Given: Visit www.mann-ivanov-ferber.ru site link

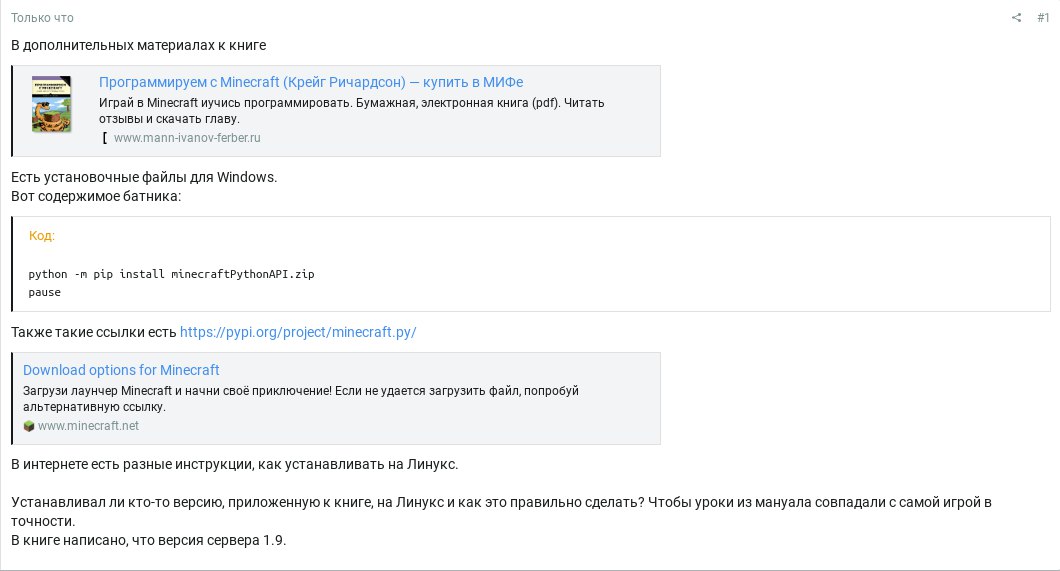Looking at the screenshot, I should (187, 138).
